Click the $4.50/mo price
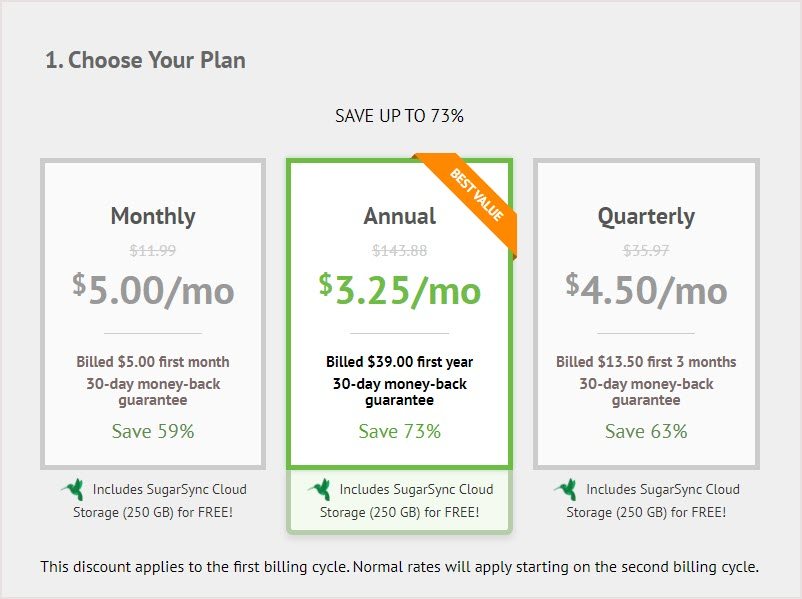802x599 pixels. coord(646,290)
